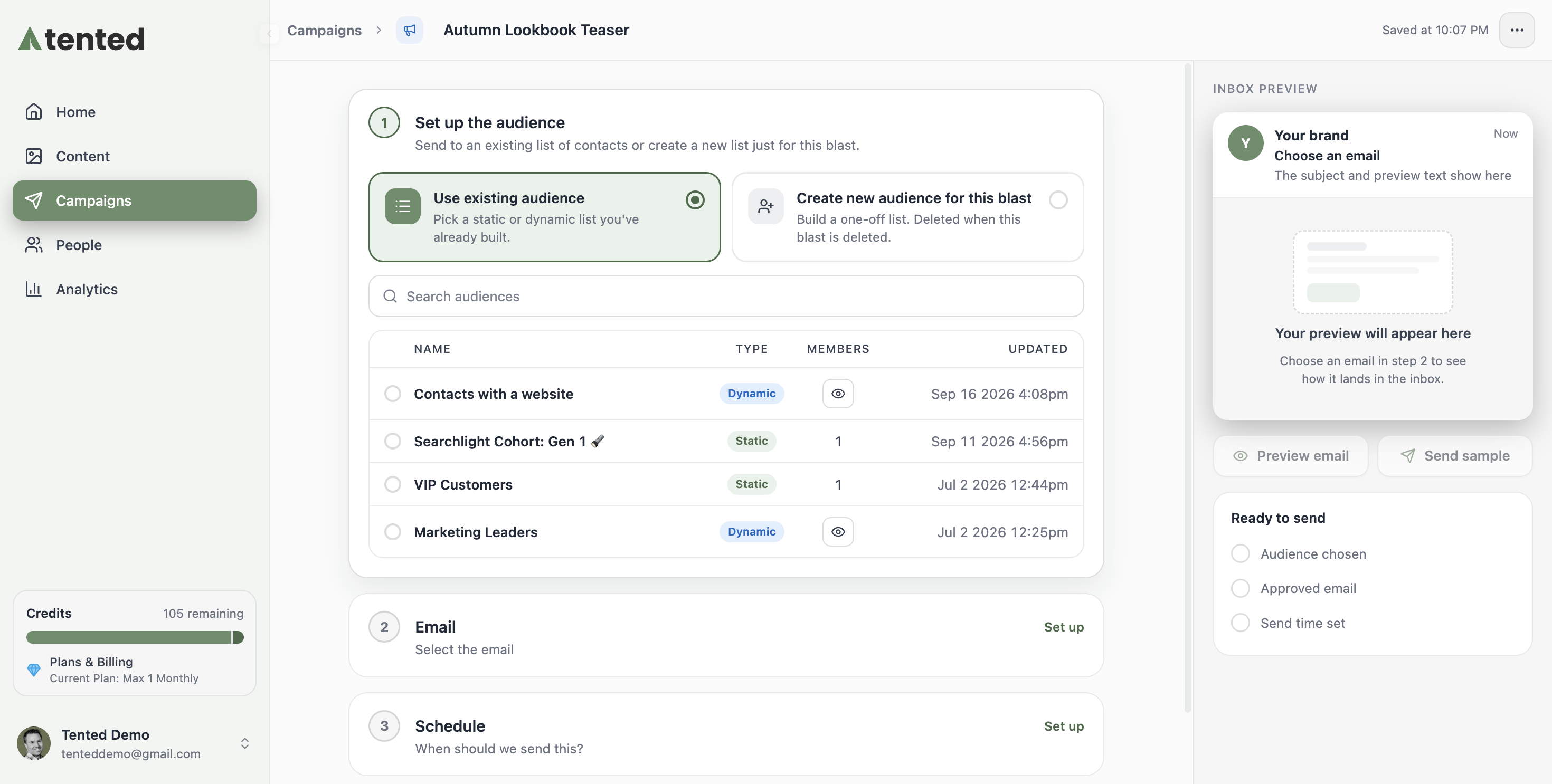Screen dimensions: 1552x784
Task: Click the Tented Demo profile avatar
Action: (x=34, y=743)
